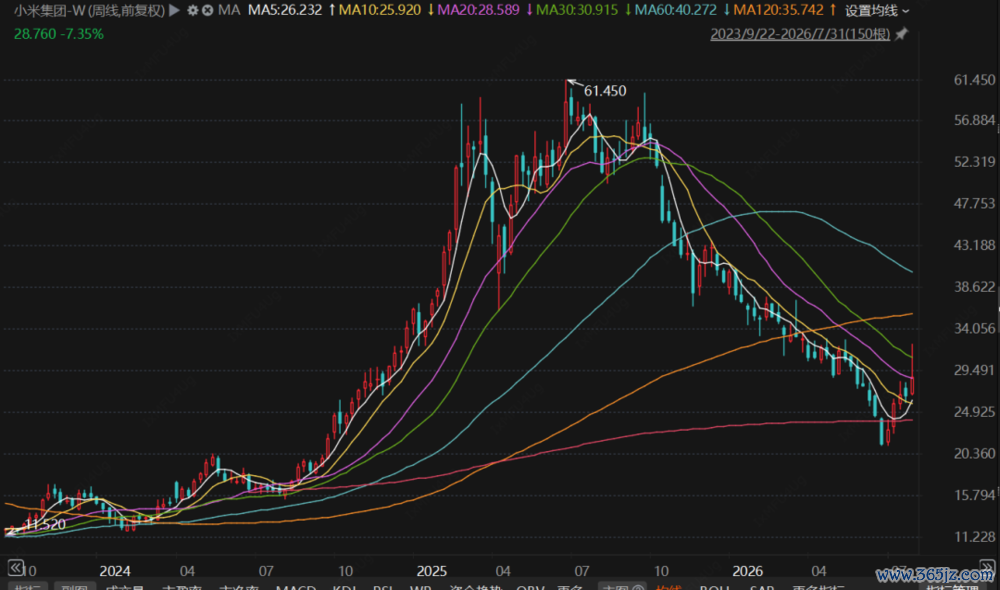Viewport: 1000px width, 590px height.
Task: Click the MA indicator label
Action: [229, 10]
